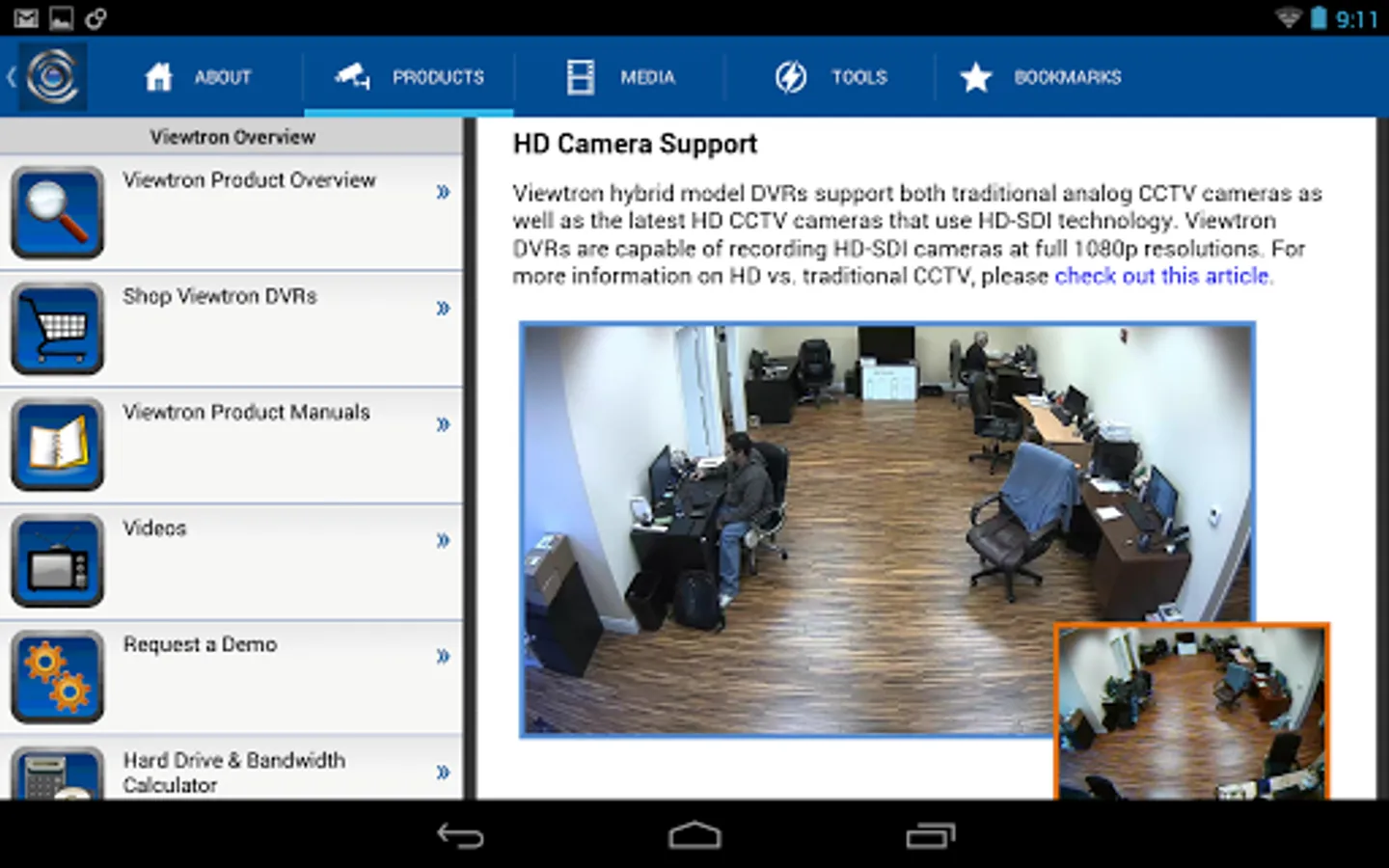1389x868 pixels.
Task: Tap the small orange-bordered inset camera image
Action: (x=1192, y=712)
